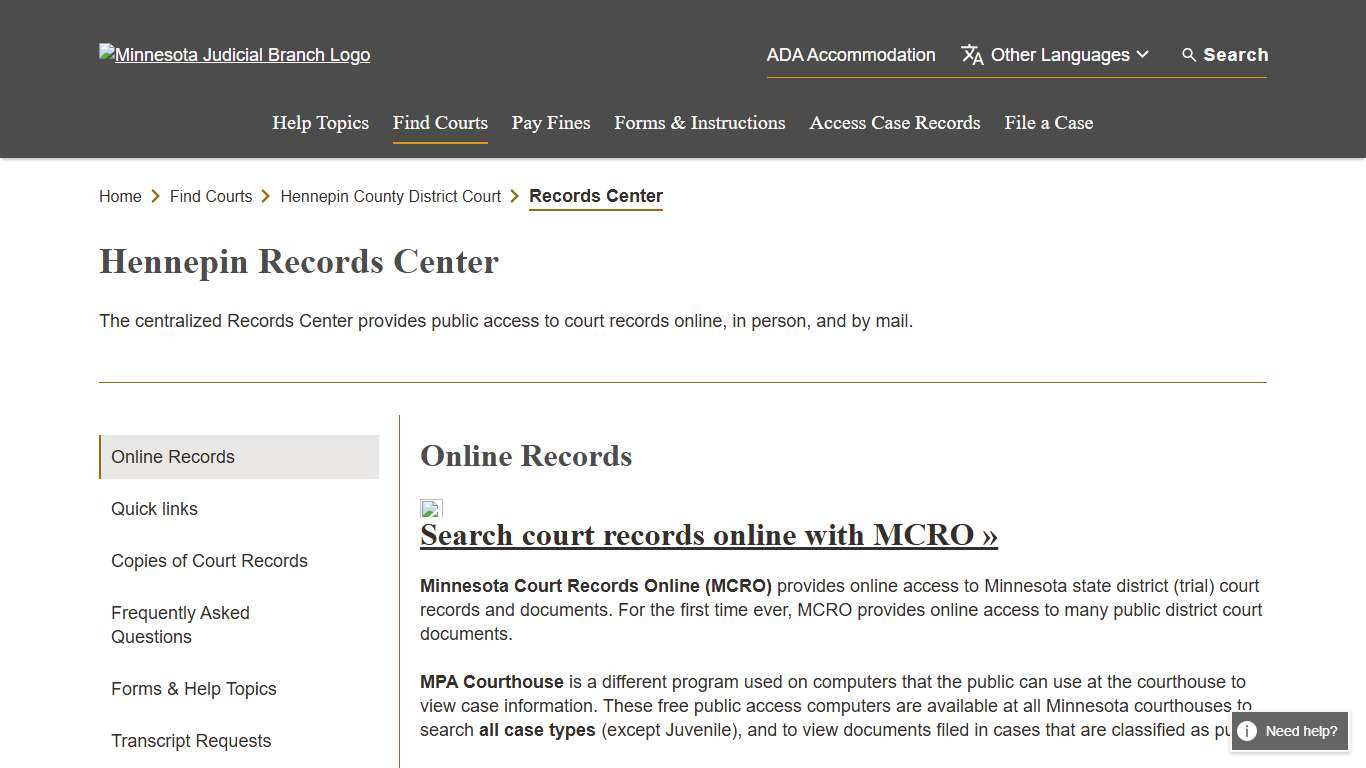This screenshot has width=1366, height=768.
Task: Click the chevron after Hennepin County District Court
Action: [514, 196]
